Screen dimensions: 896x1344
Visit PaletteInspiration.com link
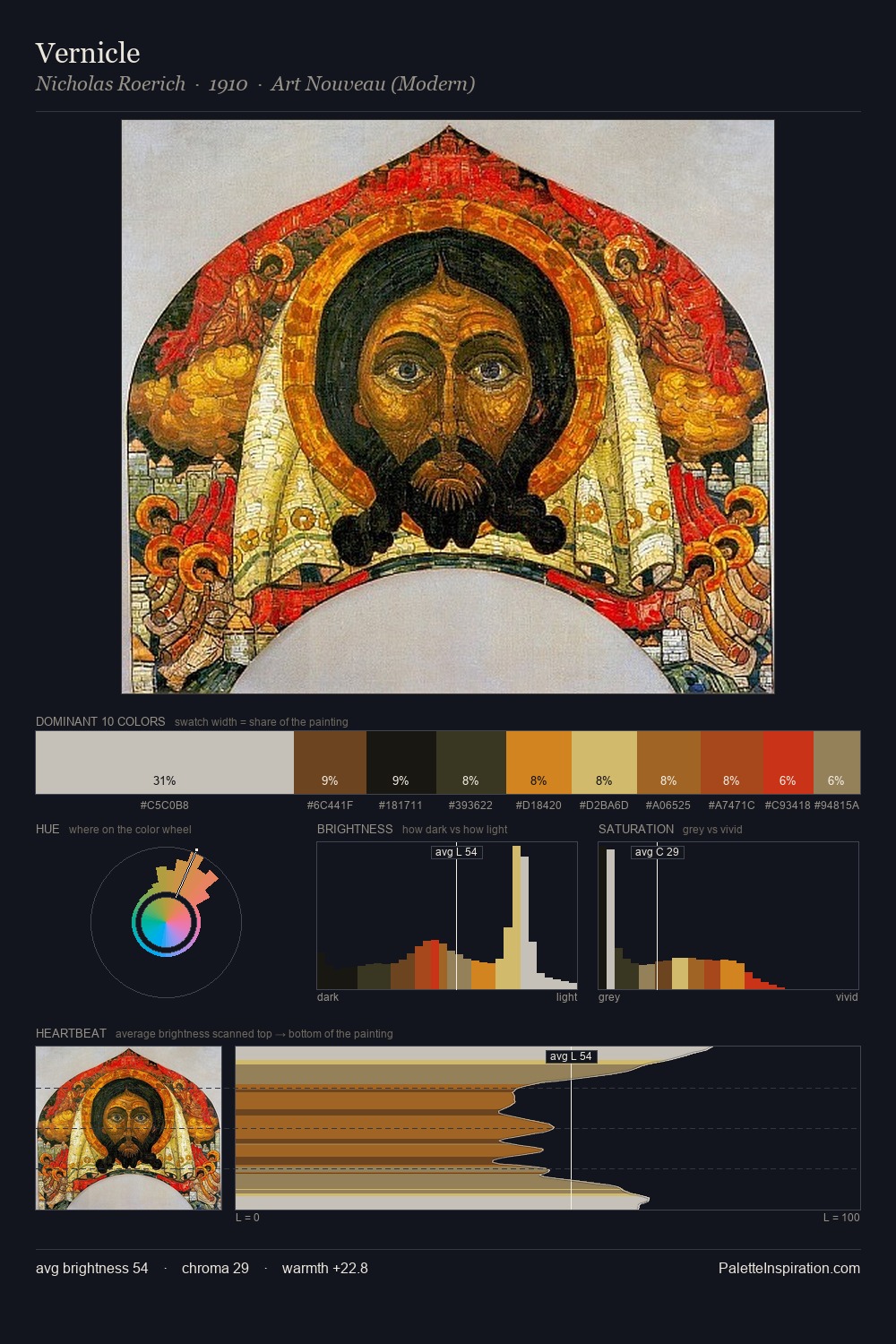tap(789, 1268)
